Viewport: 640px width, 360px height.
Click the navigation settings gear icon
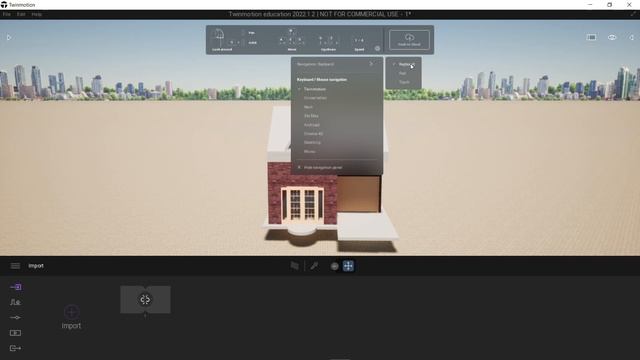(377, 49)
